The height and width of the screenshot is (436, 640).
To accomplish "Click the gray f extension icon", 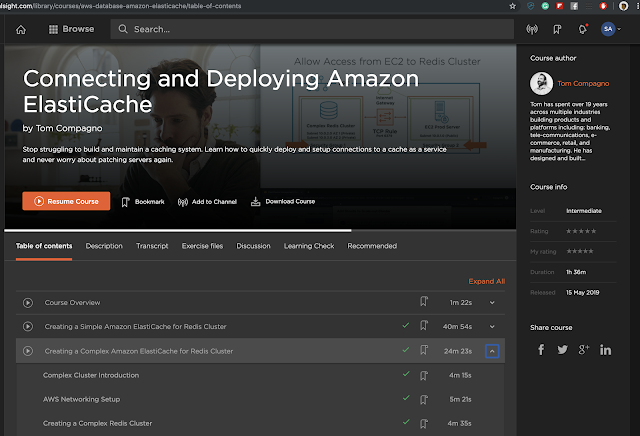I will (574, 6).
